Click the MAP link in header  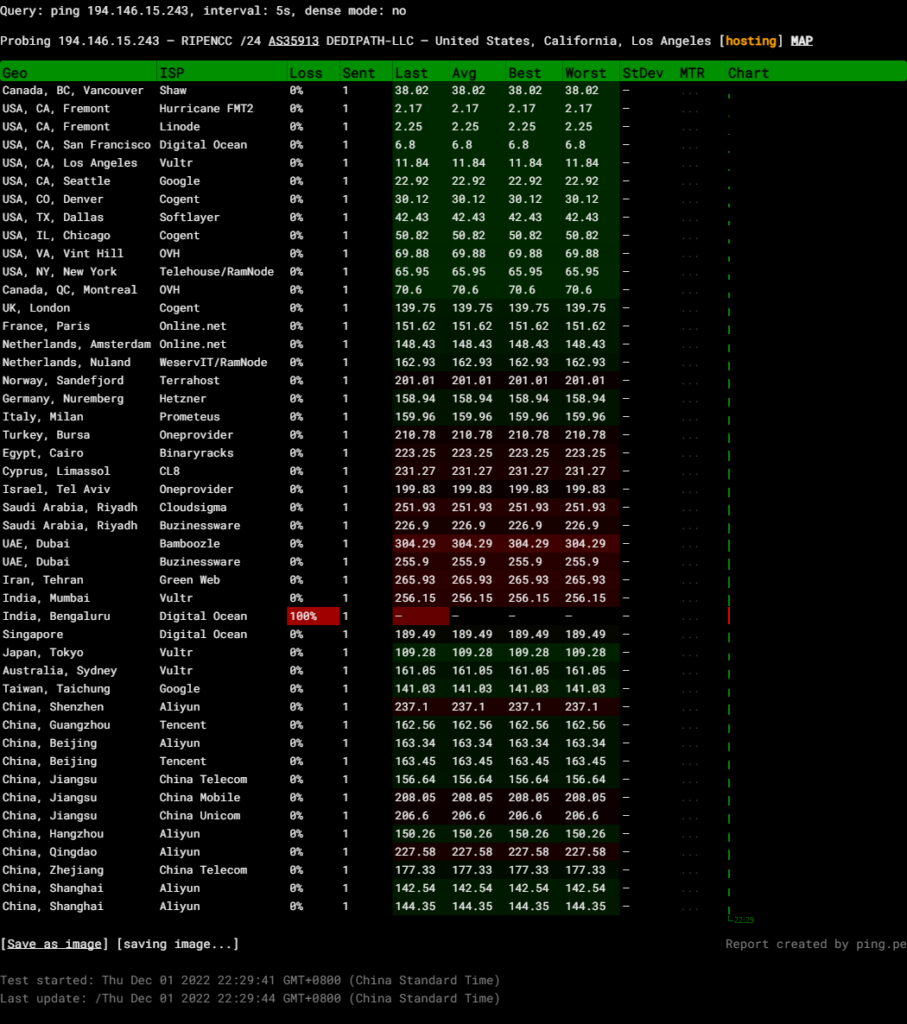coord(802,42)
